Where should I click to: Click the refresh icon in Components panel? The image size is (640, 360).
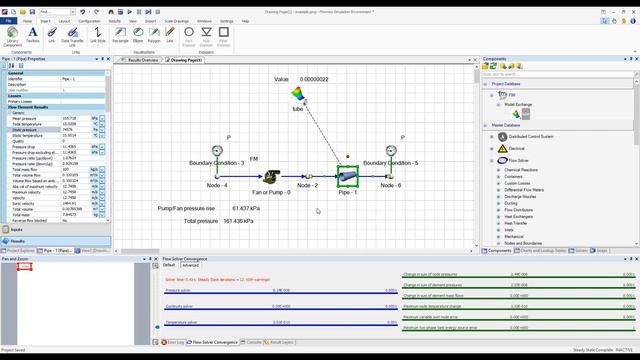point(493,66)
